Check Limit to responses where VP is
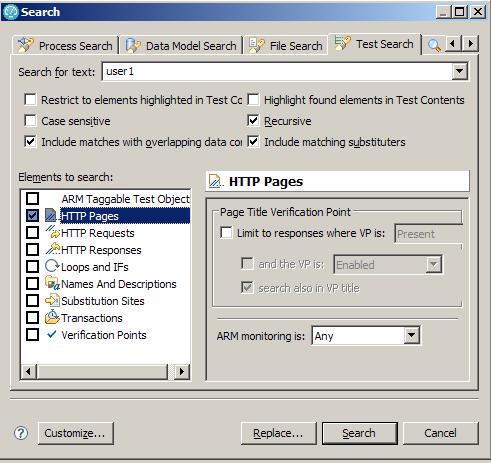The width and height of the screenshot is (491, 463). pos(226,232)
